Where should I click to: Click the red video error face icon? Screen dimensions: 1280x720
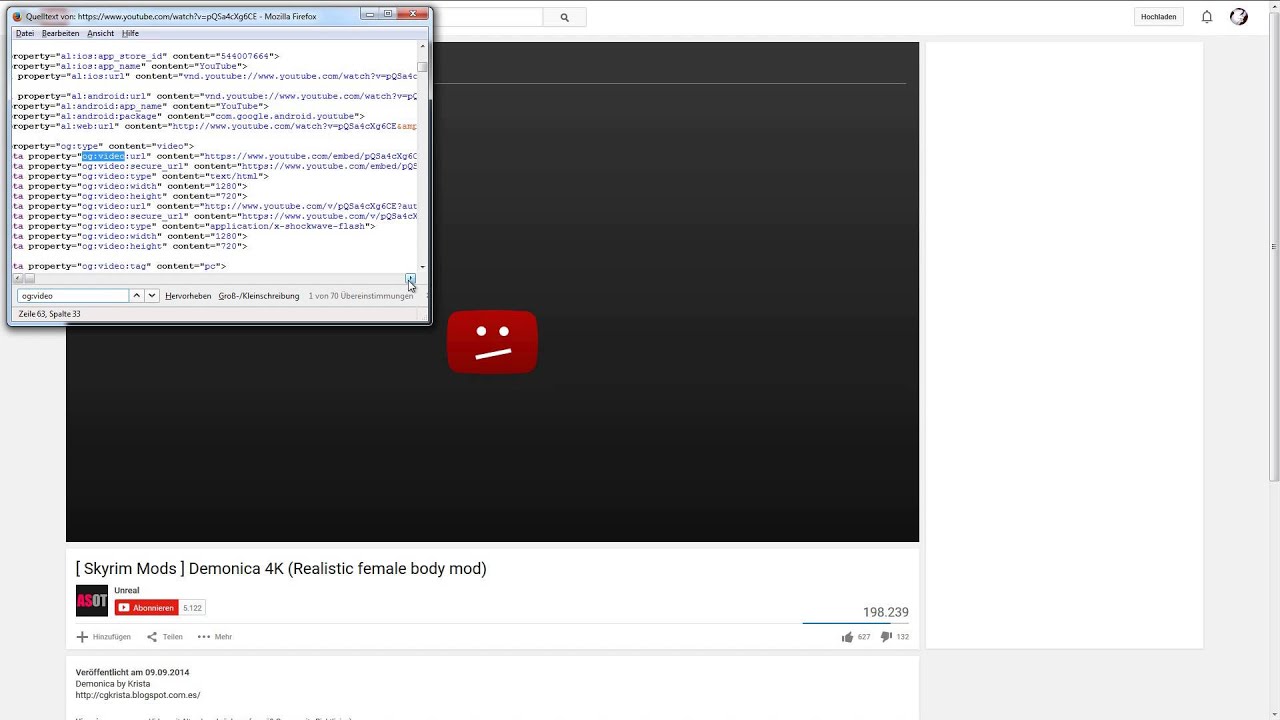[492, 342]
